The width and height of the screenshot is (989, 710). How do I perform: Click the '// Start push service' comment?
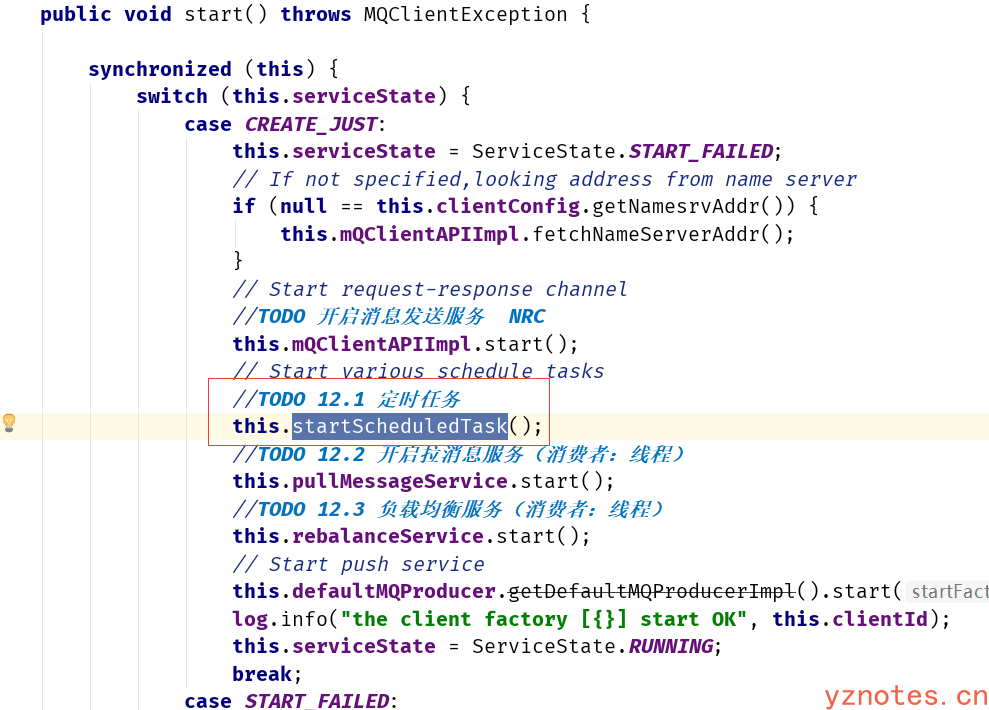(358, 564)
